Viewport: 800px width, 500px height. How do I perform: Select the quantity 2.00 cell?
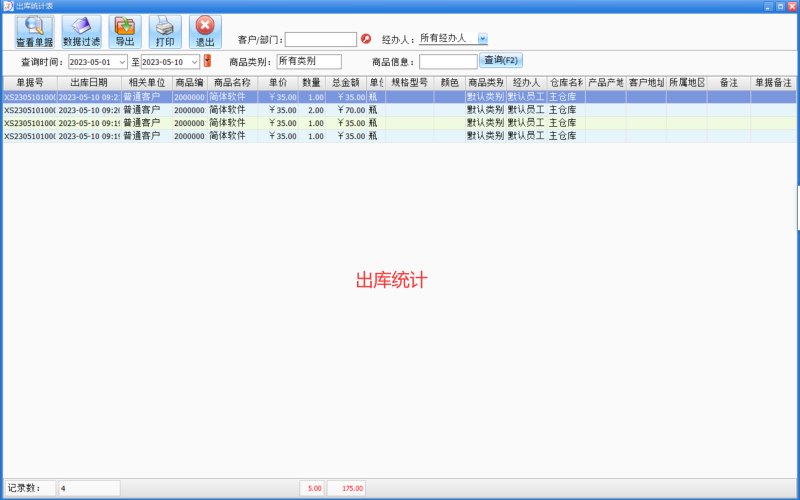312,110
